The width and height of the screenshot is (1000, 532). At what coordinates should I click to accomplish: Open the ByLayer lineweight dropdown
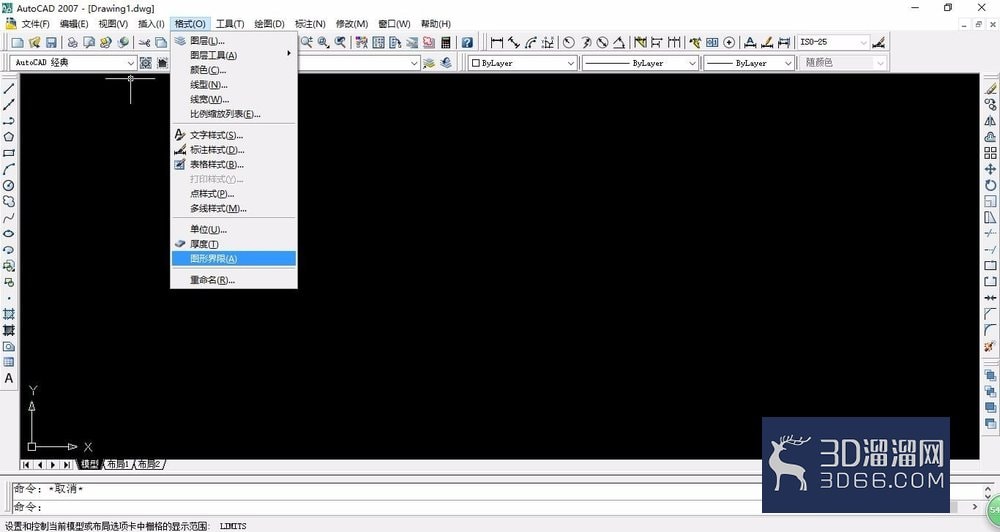click(x=788, y=63)
